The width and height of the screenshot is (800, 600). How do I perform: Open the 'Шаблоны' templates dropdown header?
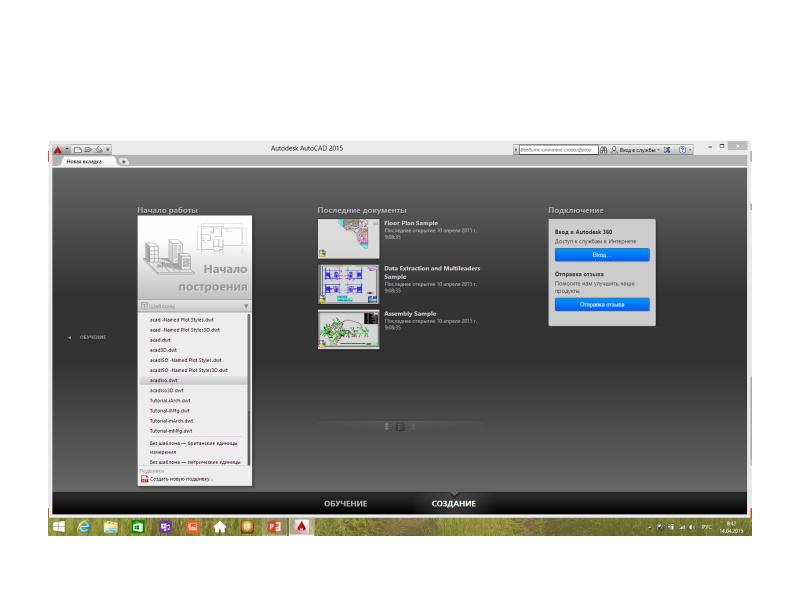coord(195,306)
